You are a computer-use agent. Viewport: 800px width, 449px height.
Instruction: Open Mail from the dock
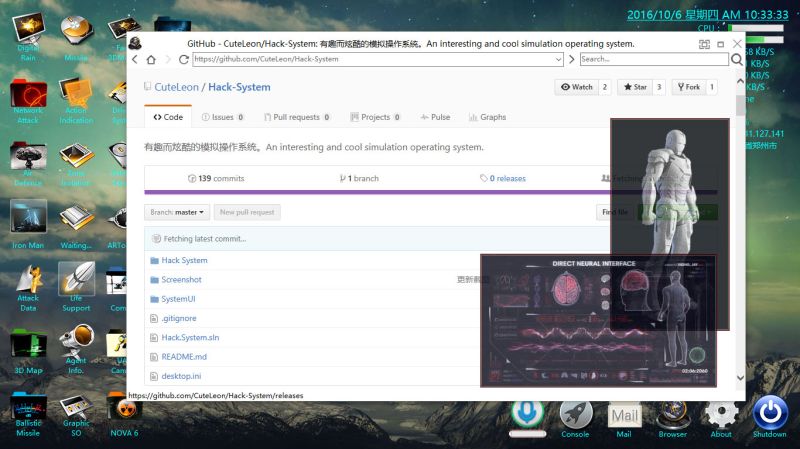(624, 419)
